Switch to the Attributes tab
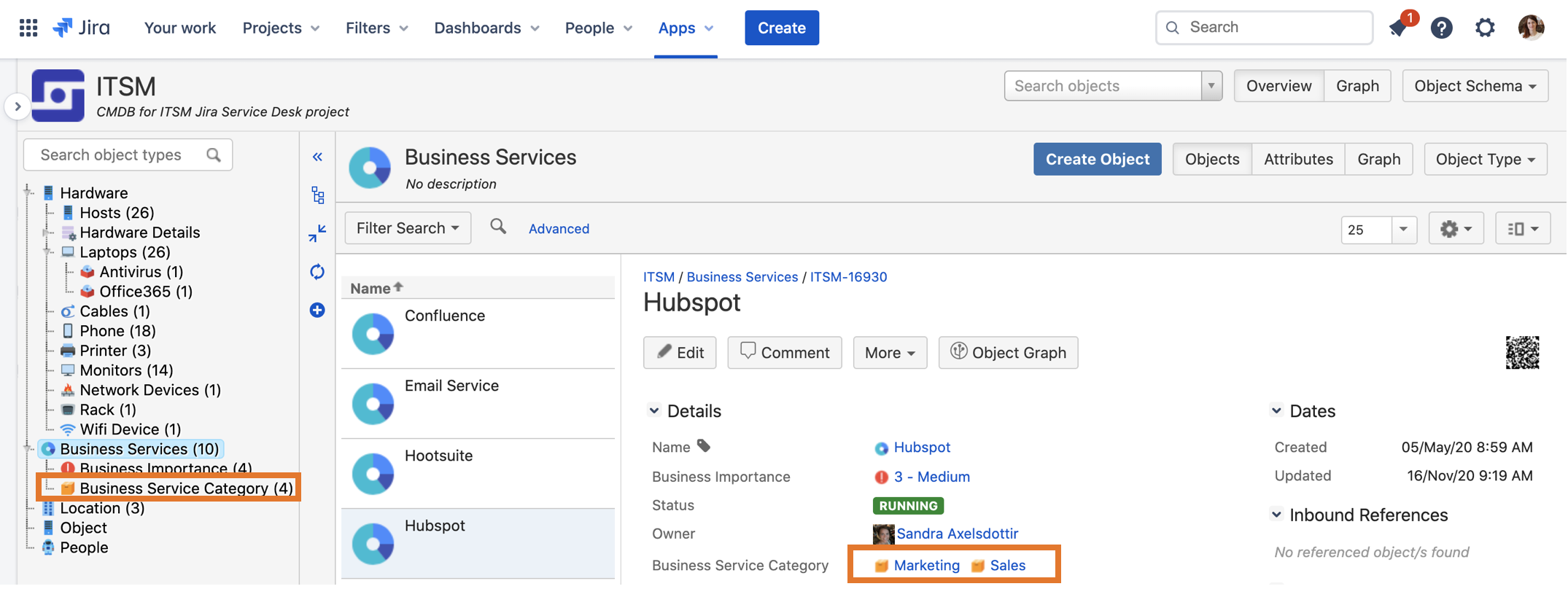 (x=1298, y=159)
